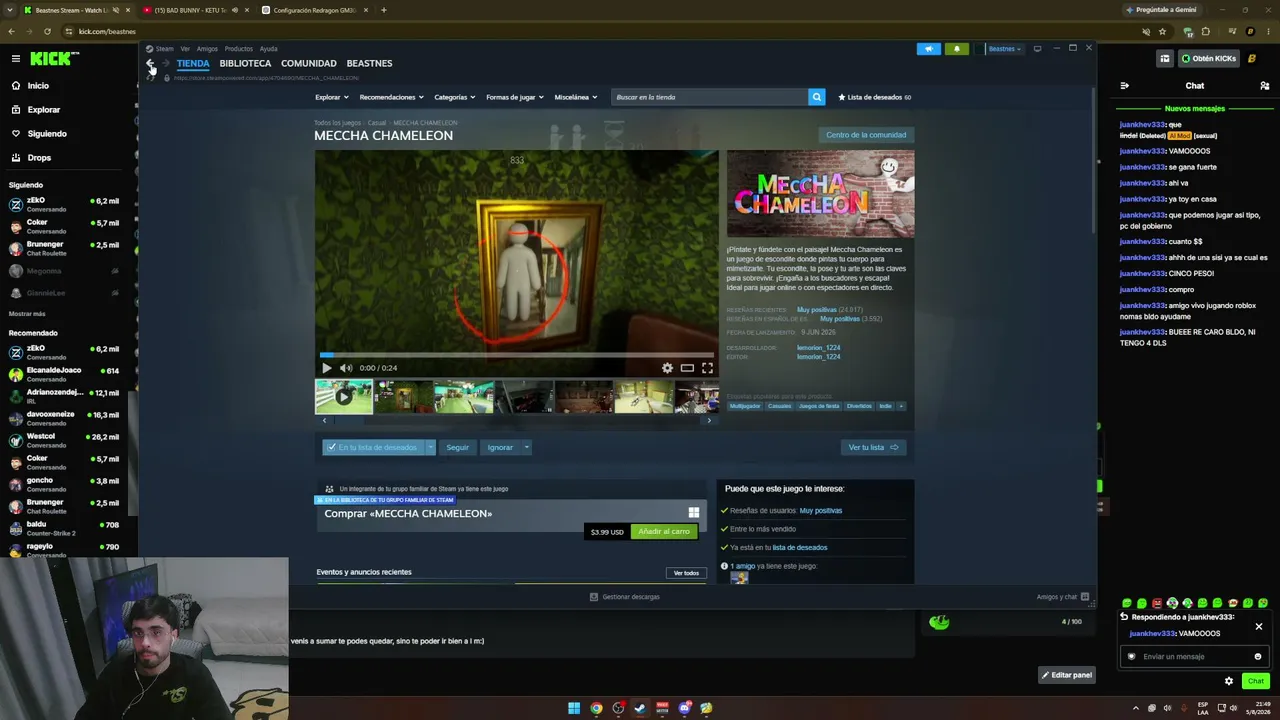The width and height of the screenshot is (1280, 720).
Task: Select the second media thumbnail, green wall with frame
Action: tap(404, 396)
